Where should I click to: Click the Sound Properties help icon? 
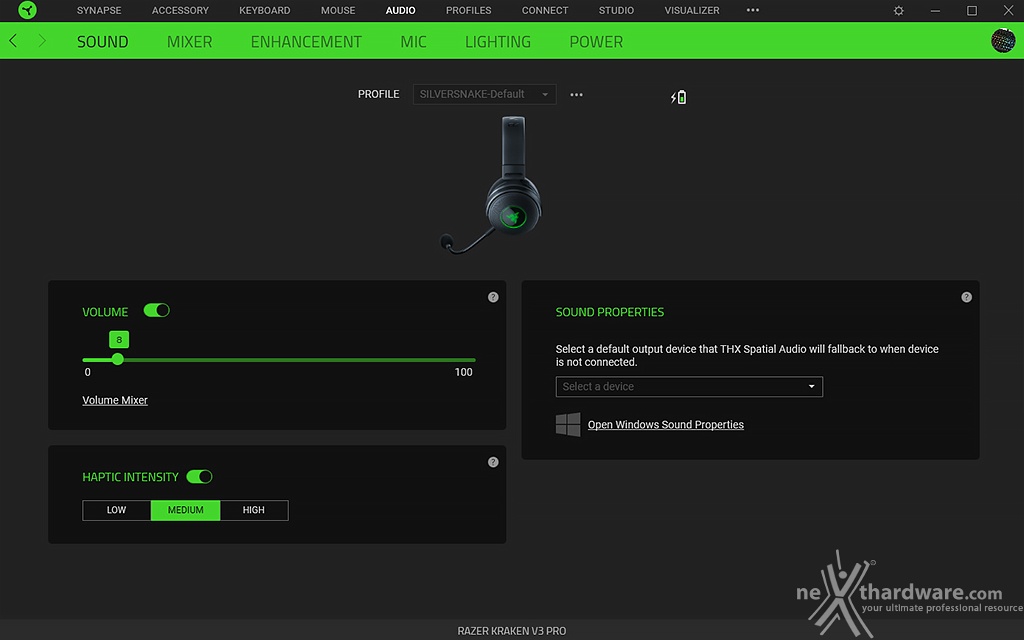point(967,297)
